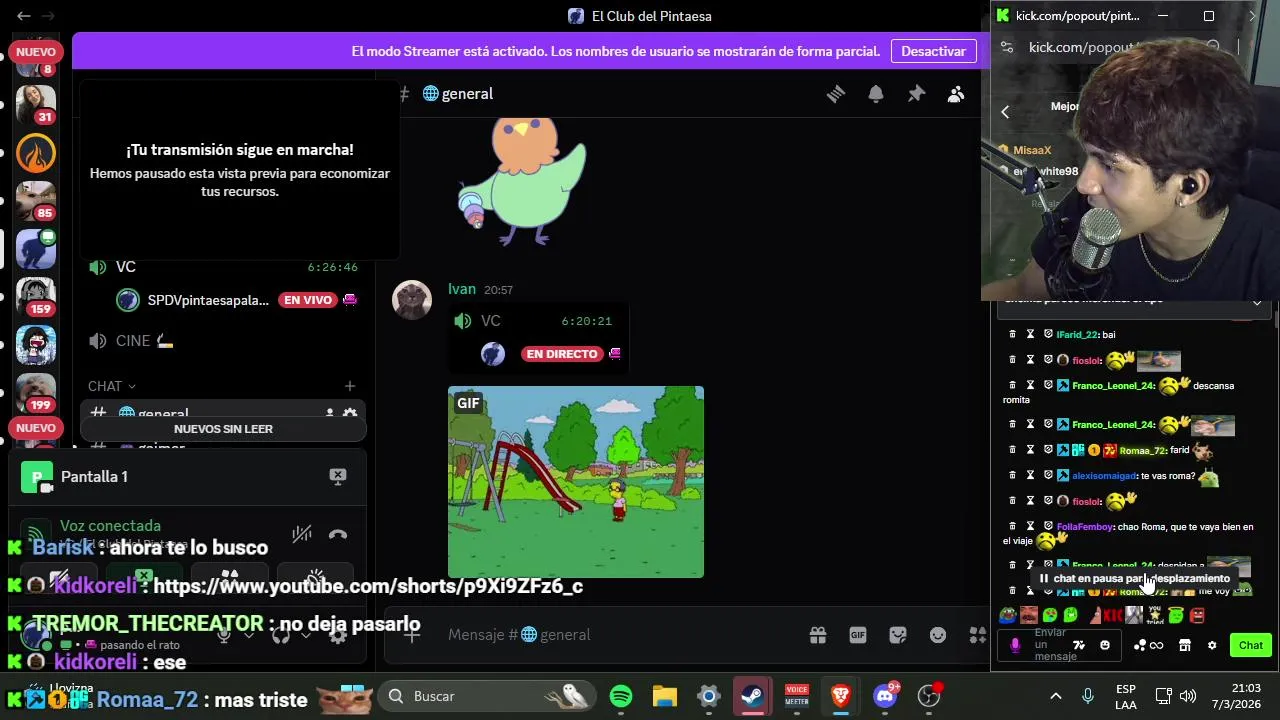Open Discord user settings gear

(338, 635)
